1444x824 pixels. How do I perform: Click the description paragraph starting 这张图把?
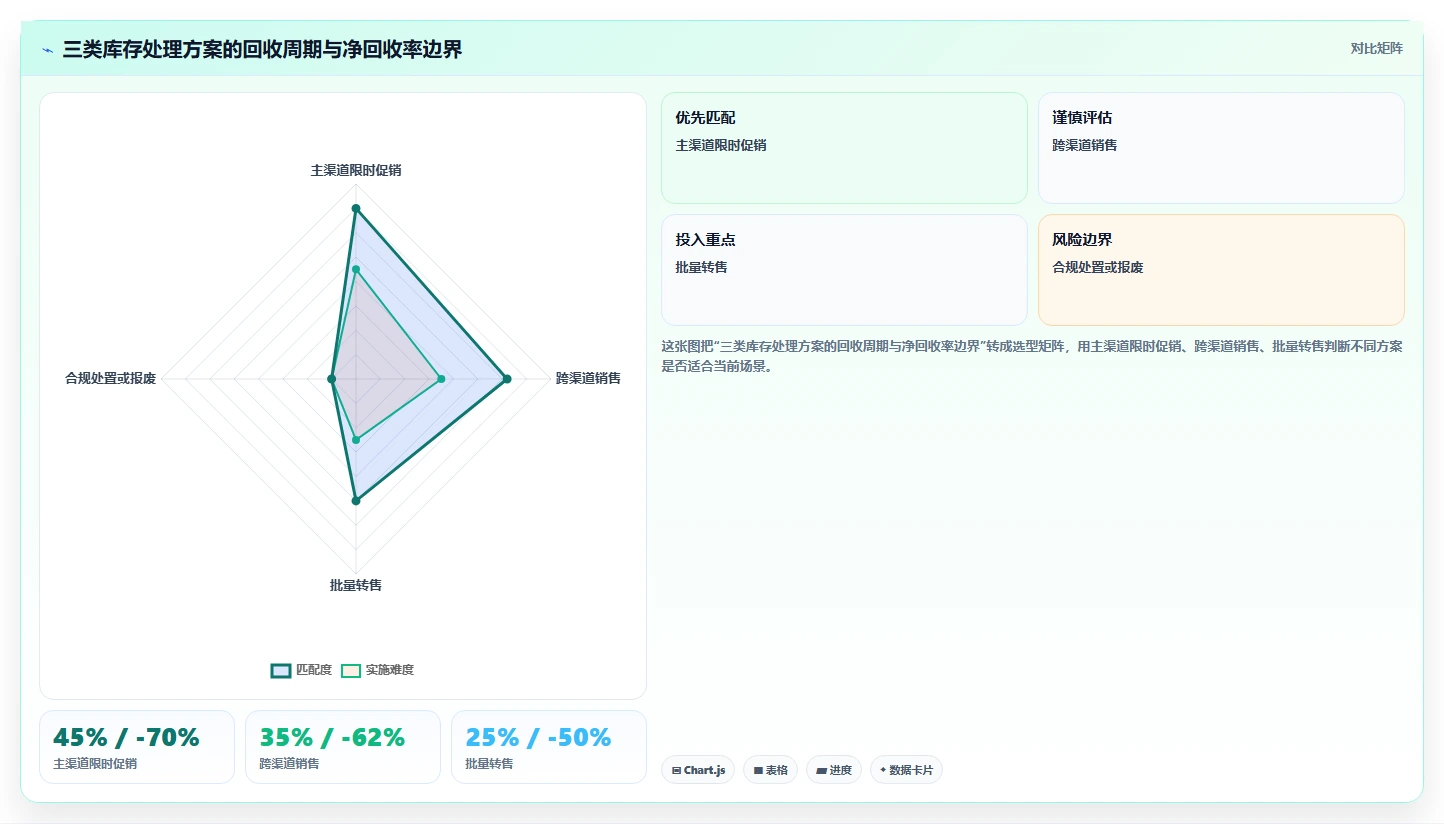(x=1032, y=356)
